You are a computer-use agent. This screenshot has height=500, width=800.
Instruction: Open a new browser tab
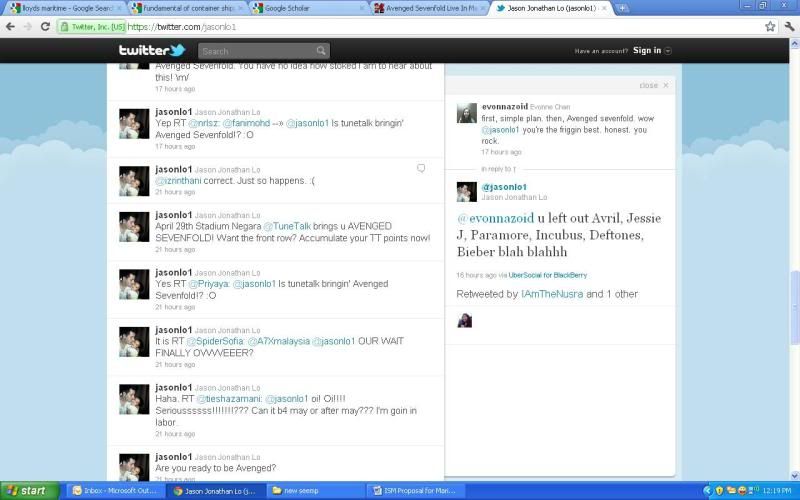[622, 8]
